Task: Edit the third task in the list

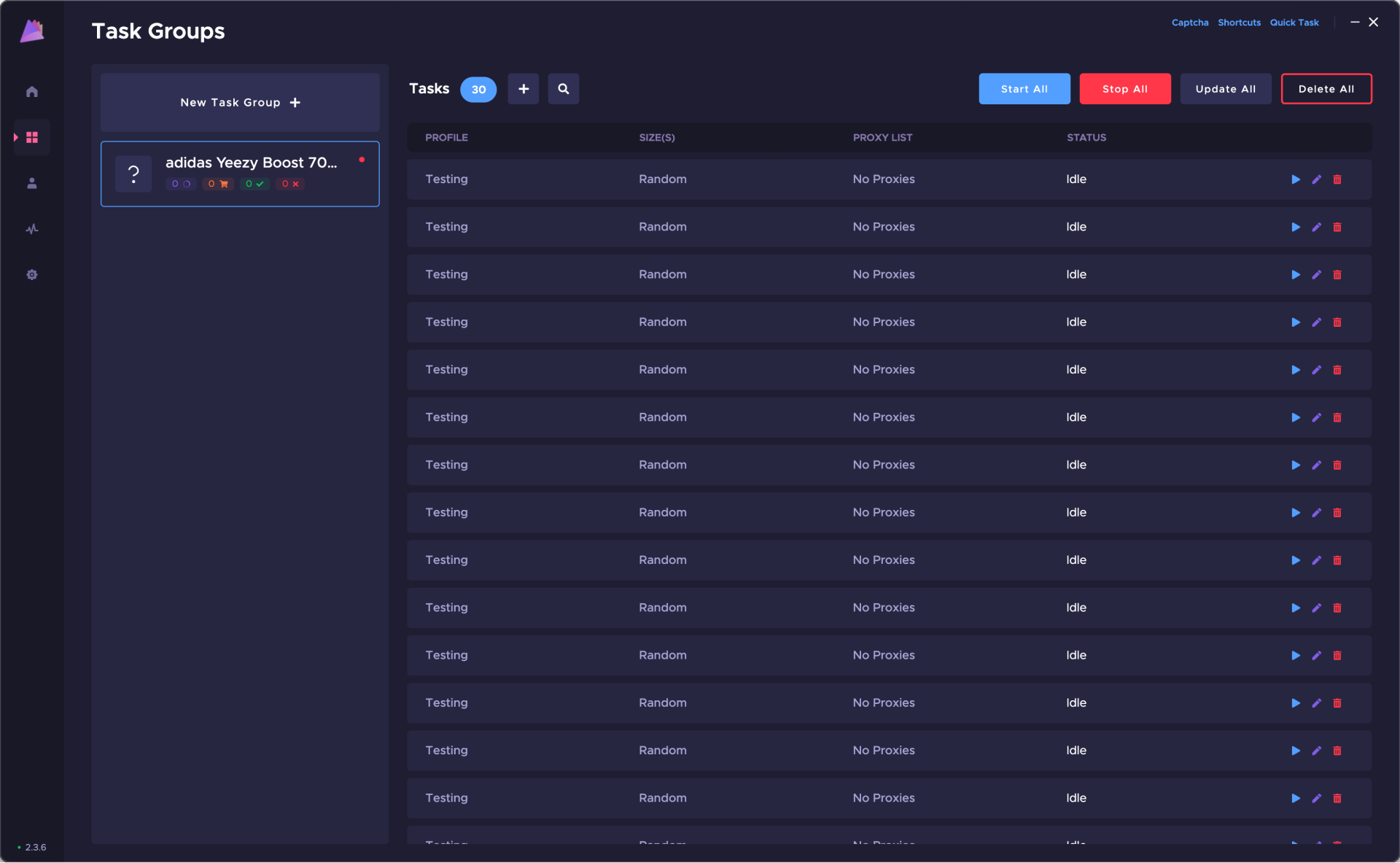Action: point(1316,274)
